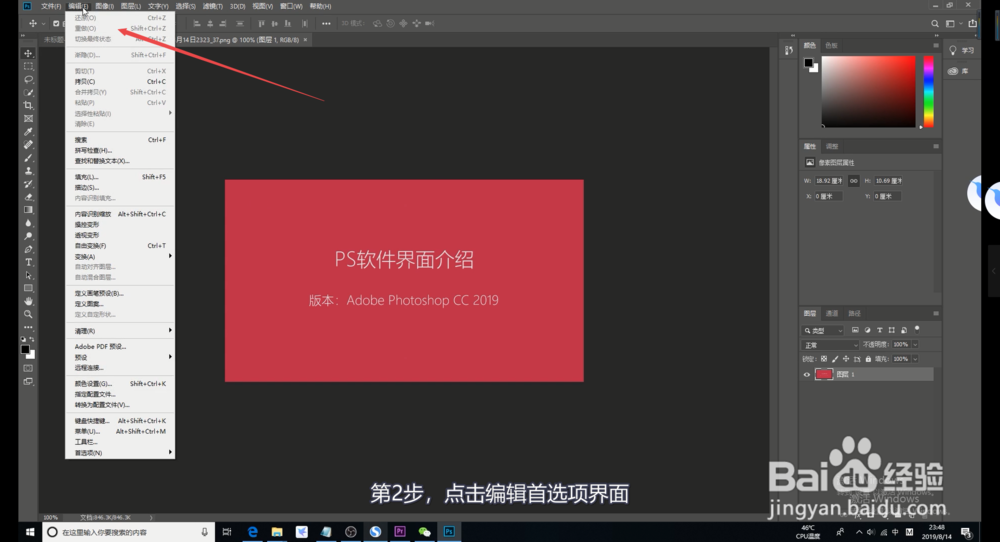The image size is (1000, 542).
Task: Switch to the 通道 channels tab
Action: coord(832,313)
